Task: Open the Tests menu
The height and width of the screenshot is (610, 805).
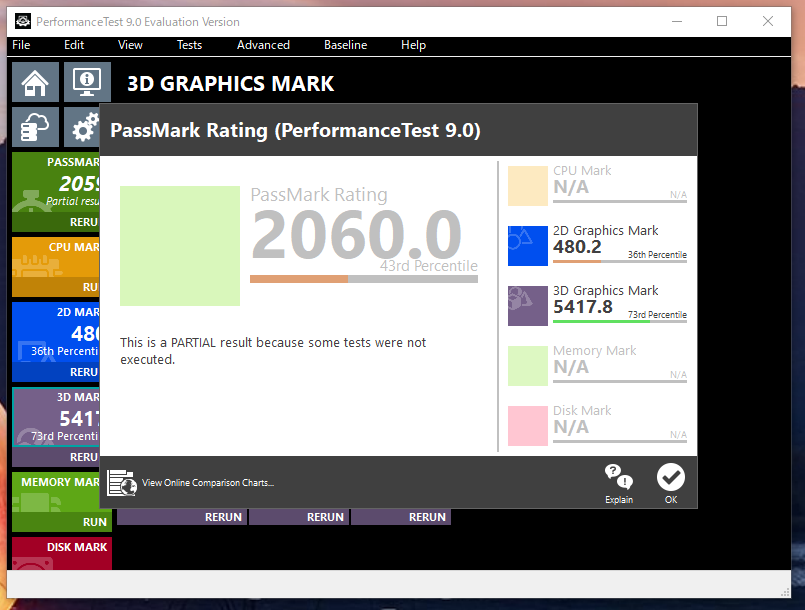Action: pos(189,45)
